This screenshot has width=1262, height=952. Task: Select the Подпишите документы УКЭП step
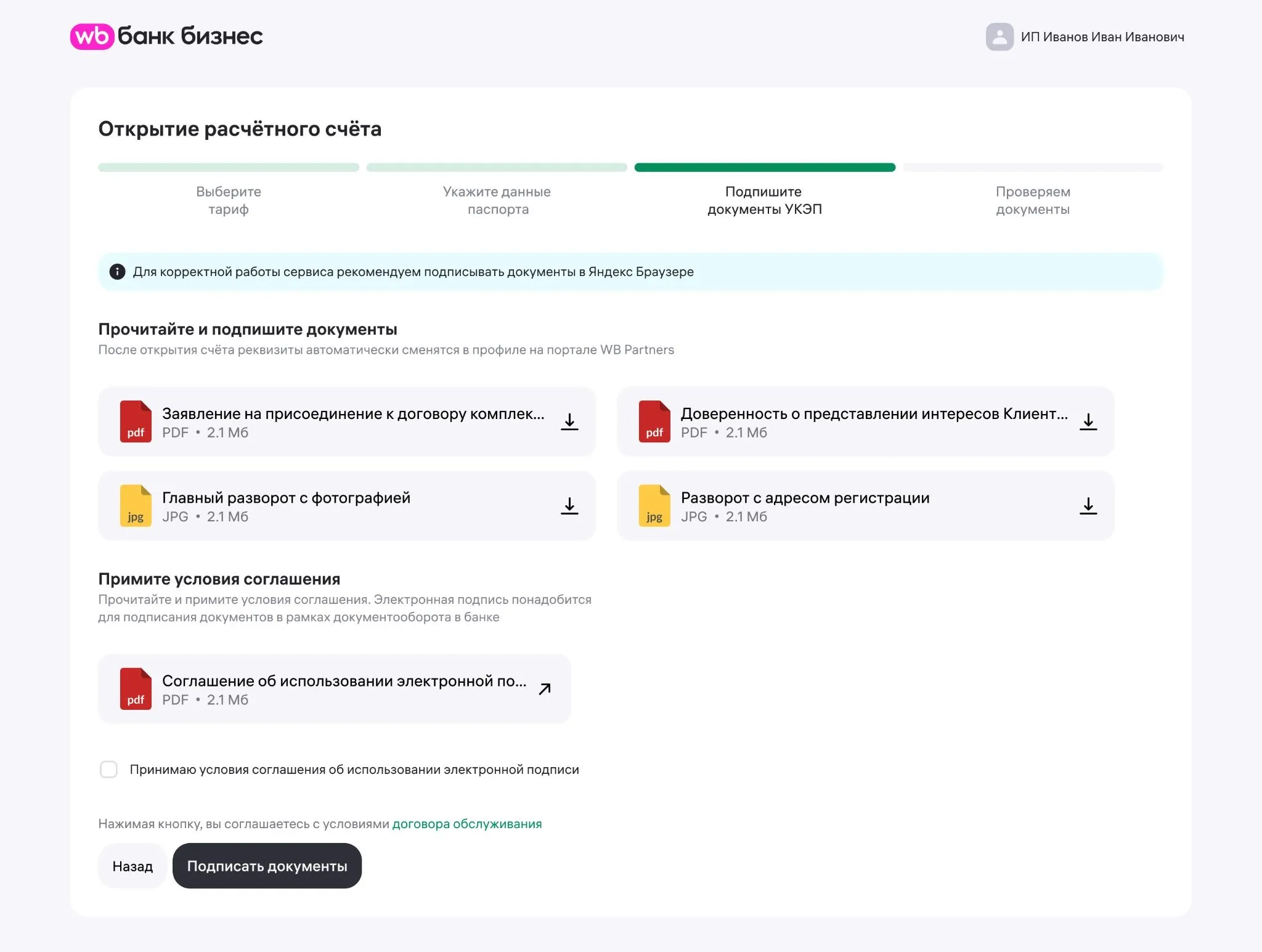765,200
